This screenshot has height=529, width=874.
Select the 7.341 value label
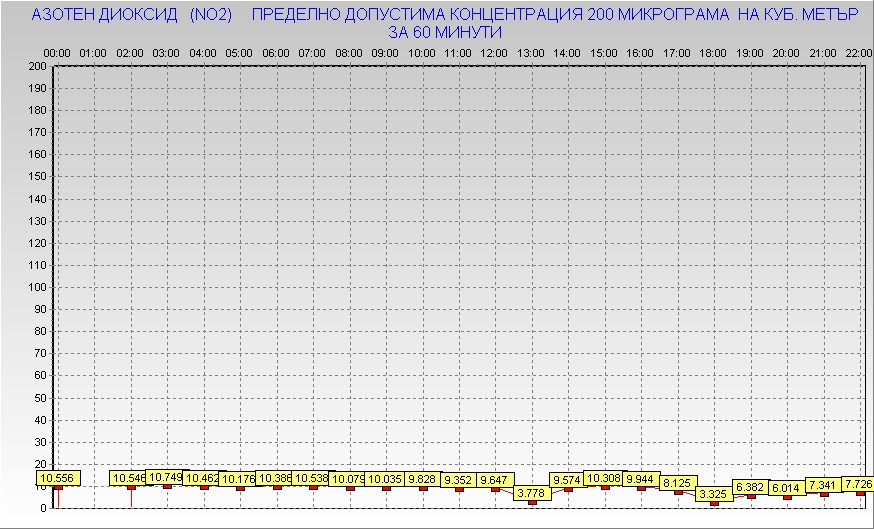pos(823,485)
